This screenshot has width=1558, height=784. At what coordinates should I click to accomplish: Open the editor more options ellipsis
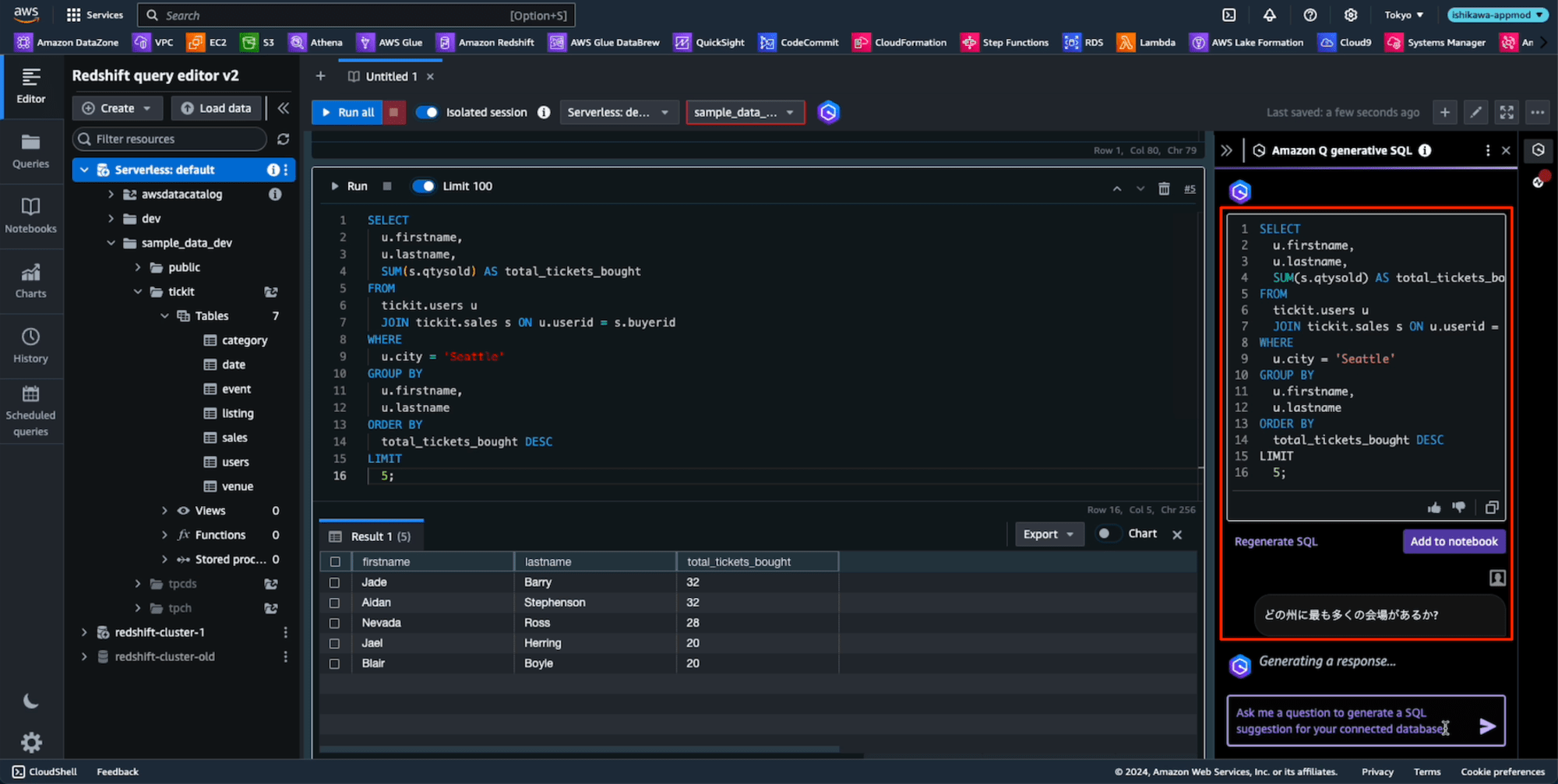pyautogui.click(x=1538, y=112)
